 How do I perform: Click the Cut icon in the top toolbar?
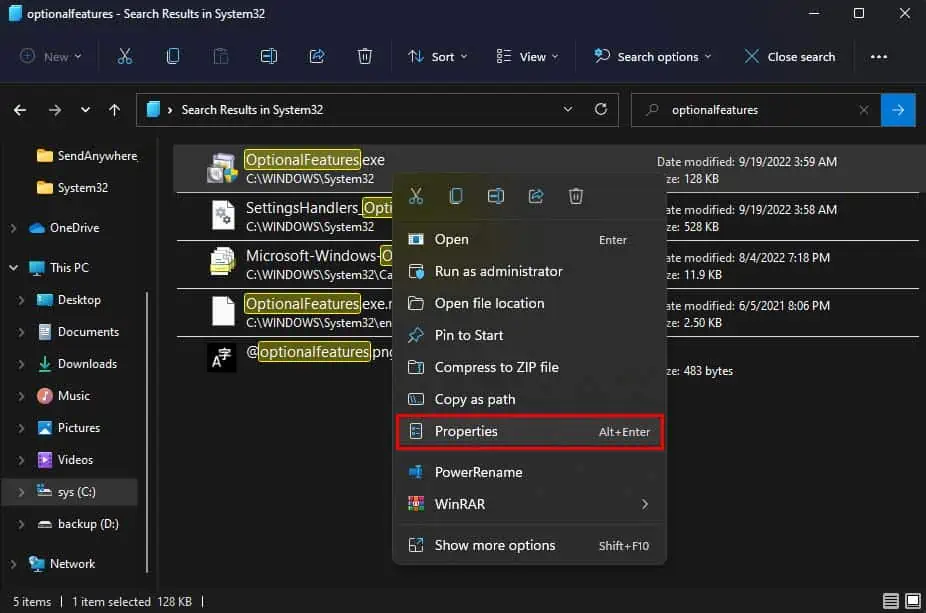[x=125, y=57]
